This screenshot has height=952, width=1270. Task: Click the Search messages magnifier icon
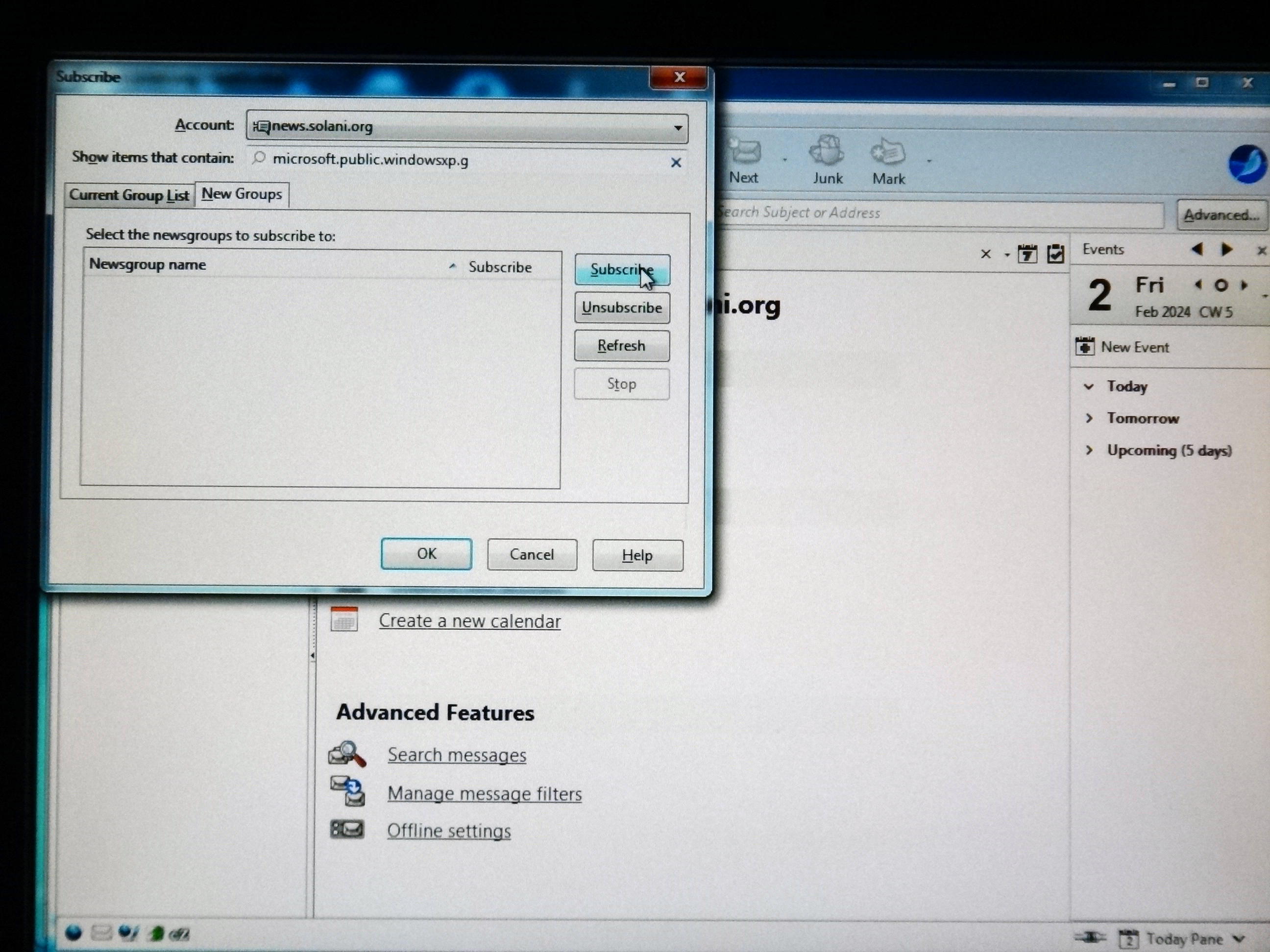(x=347, y=754)
